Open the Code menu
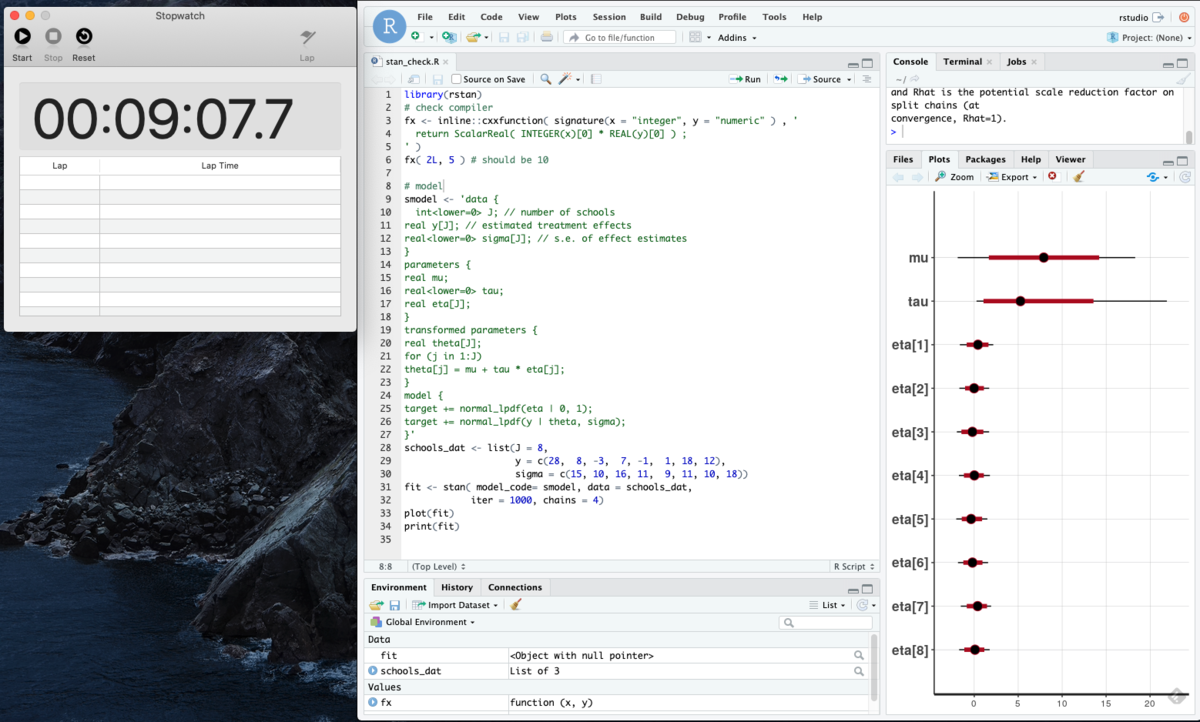This screenshot has width=1200, height=722. click(491, 17)
